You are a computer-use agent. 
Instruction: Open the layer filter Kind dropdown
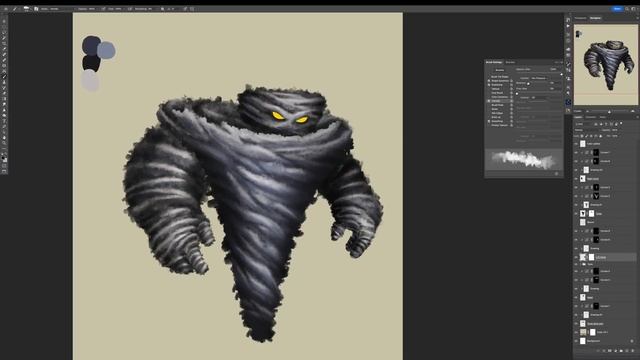click(583, 124)
